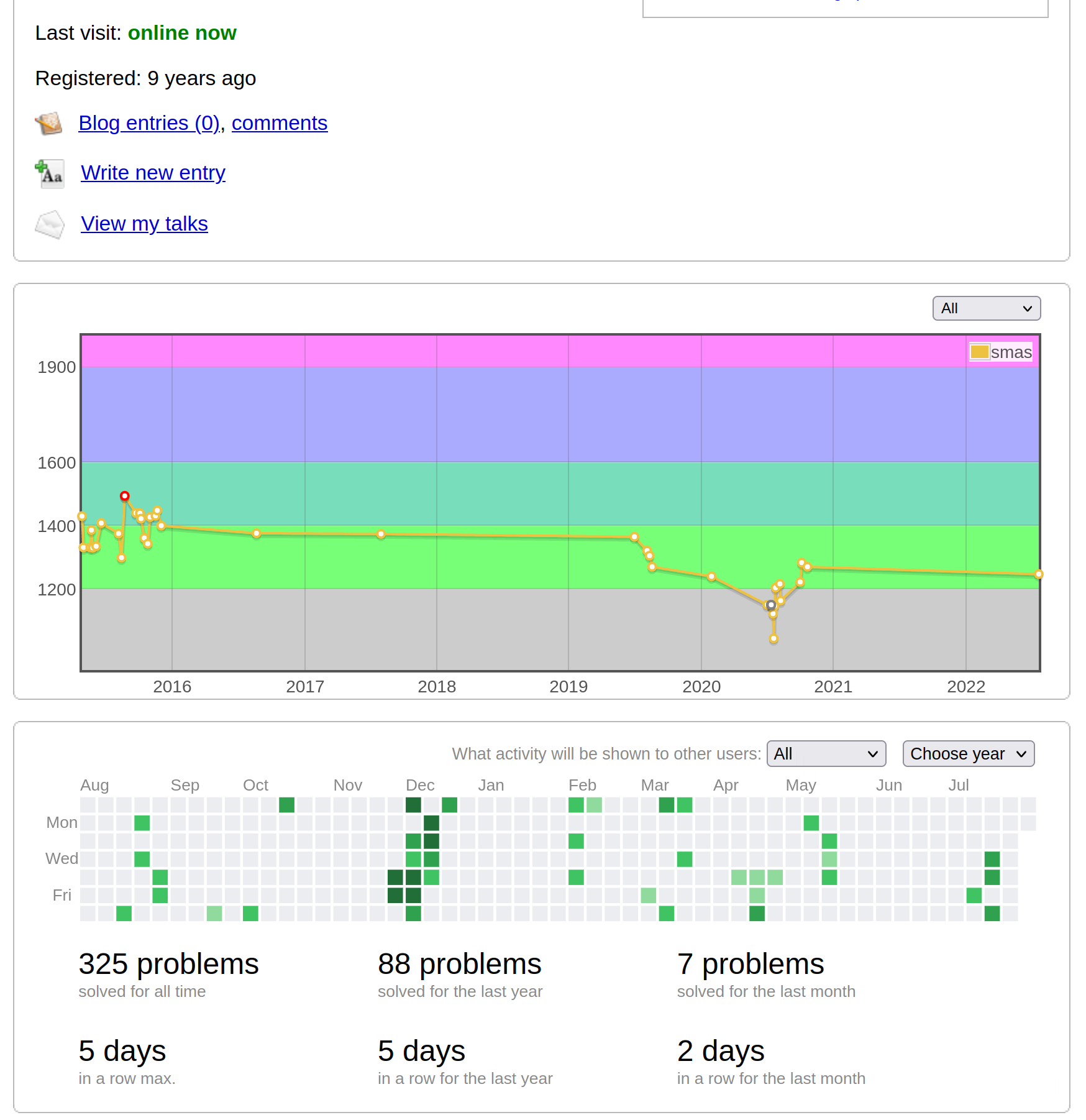Image resolution: width=1086 pixels, height=1120 pixels.
Task: Open the comments link
Action: tap(280, 123)
